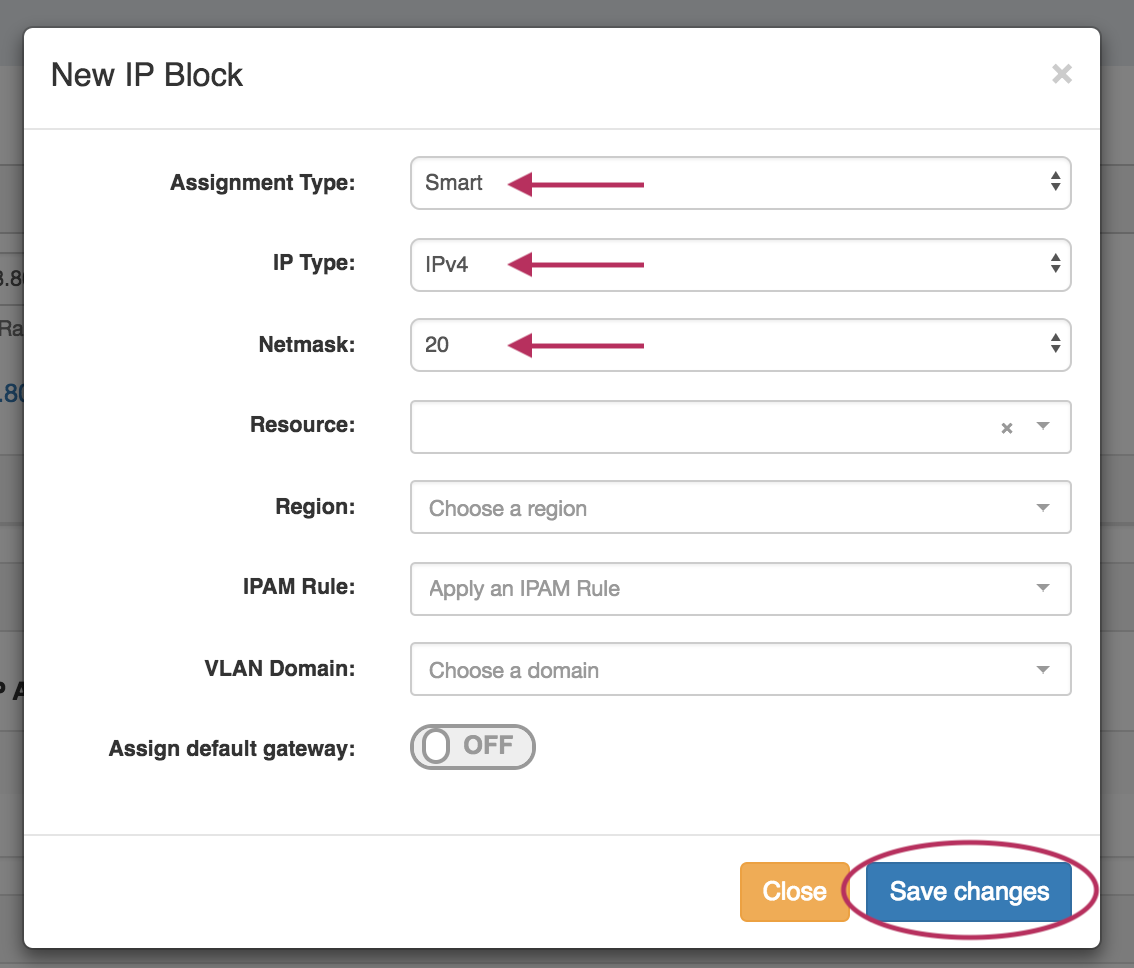
Task: Click the Save changes button
Action: click(969, 891)
